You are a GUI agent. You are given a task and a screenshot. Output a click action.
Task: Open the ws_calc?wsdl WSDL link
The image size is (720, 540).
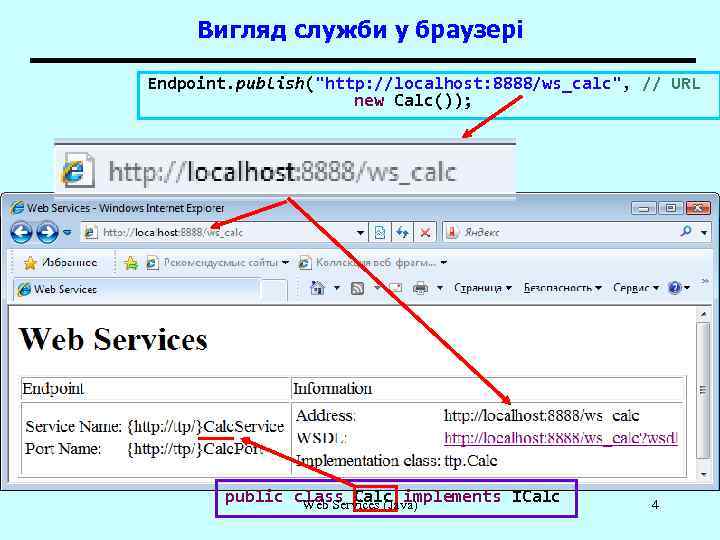(x=561, y=438)
